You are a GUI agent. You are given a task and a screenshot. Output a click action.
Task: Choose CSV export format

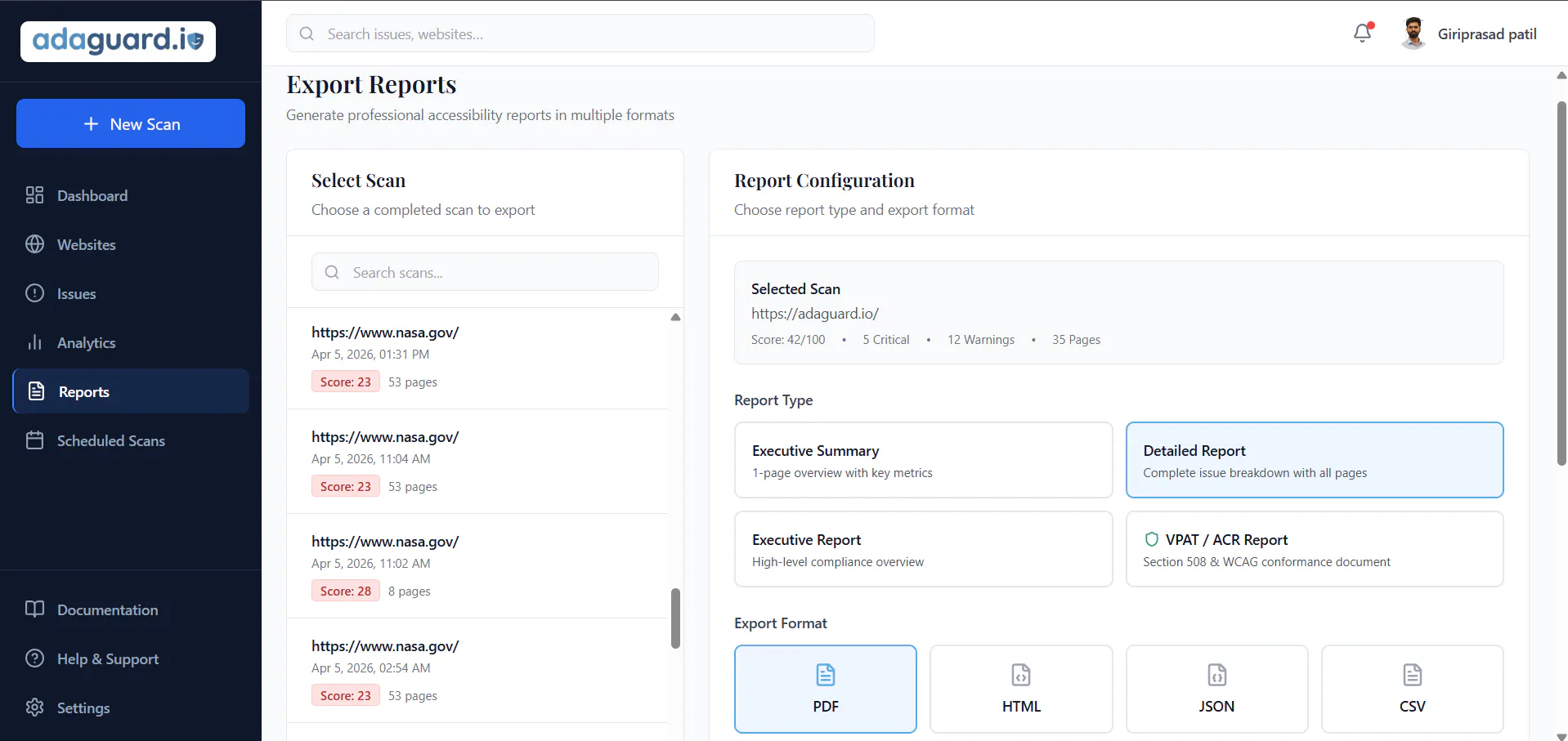(1413, 690)
